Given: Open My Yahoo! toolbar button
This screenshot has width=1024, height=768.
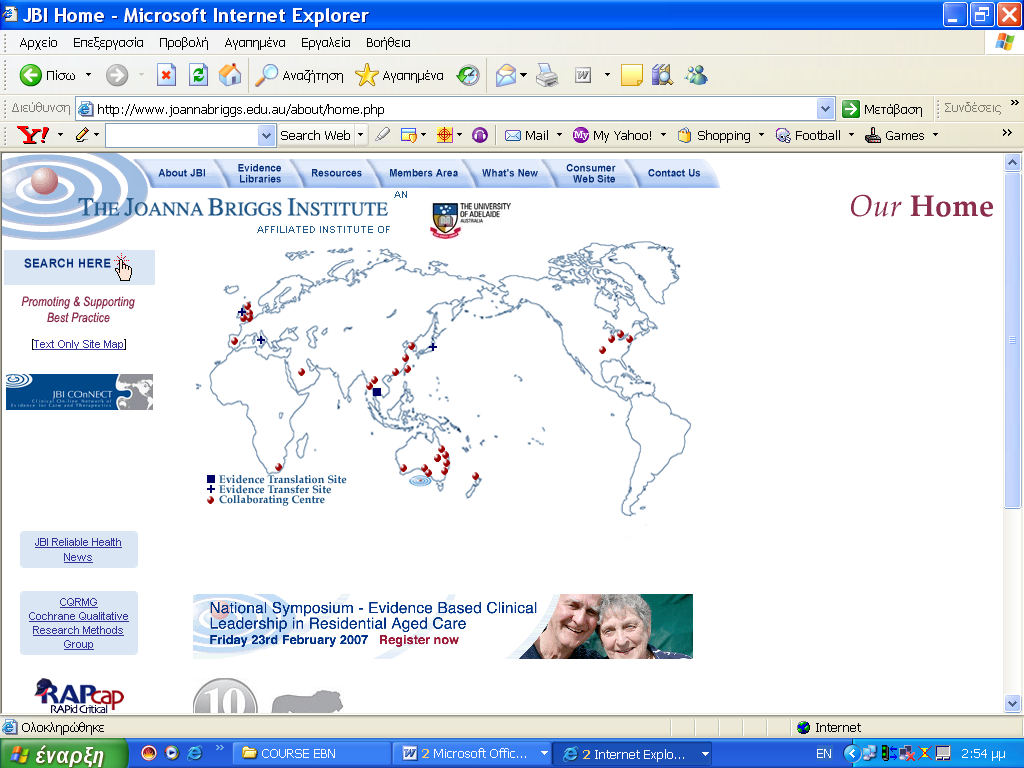Looking at the screenshot, I should coord(613,135).
